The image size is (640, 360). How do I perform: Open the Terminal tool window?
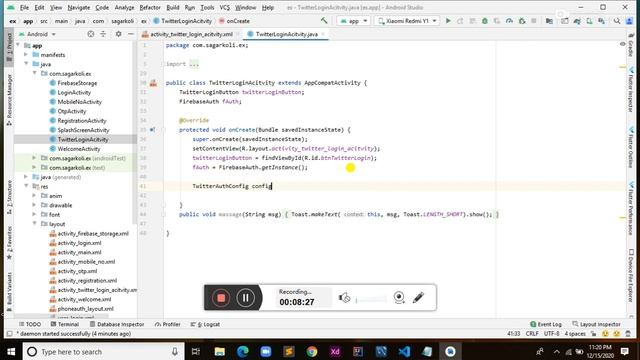pyautogui.click(x=64, y=324)
